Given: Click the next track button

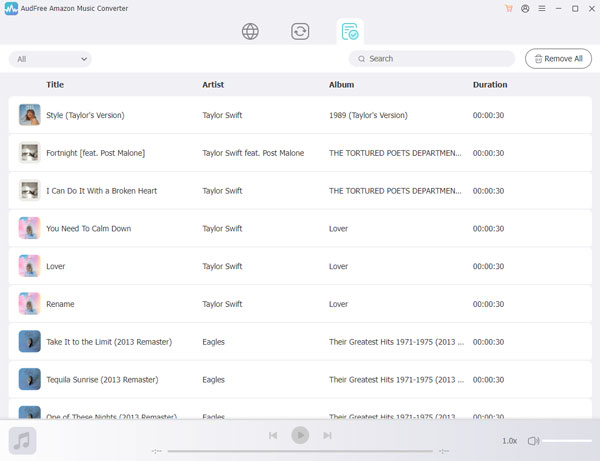Looking at the screenshot, I should pyautogui.click(x=327, y=435).
